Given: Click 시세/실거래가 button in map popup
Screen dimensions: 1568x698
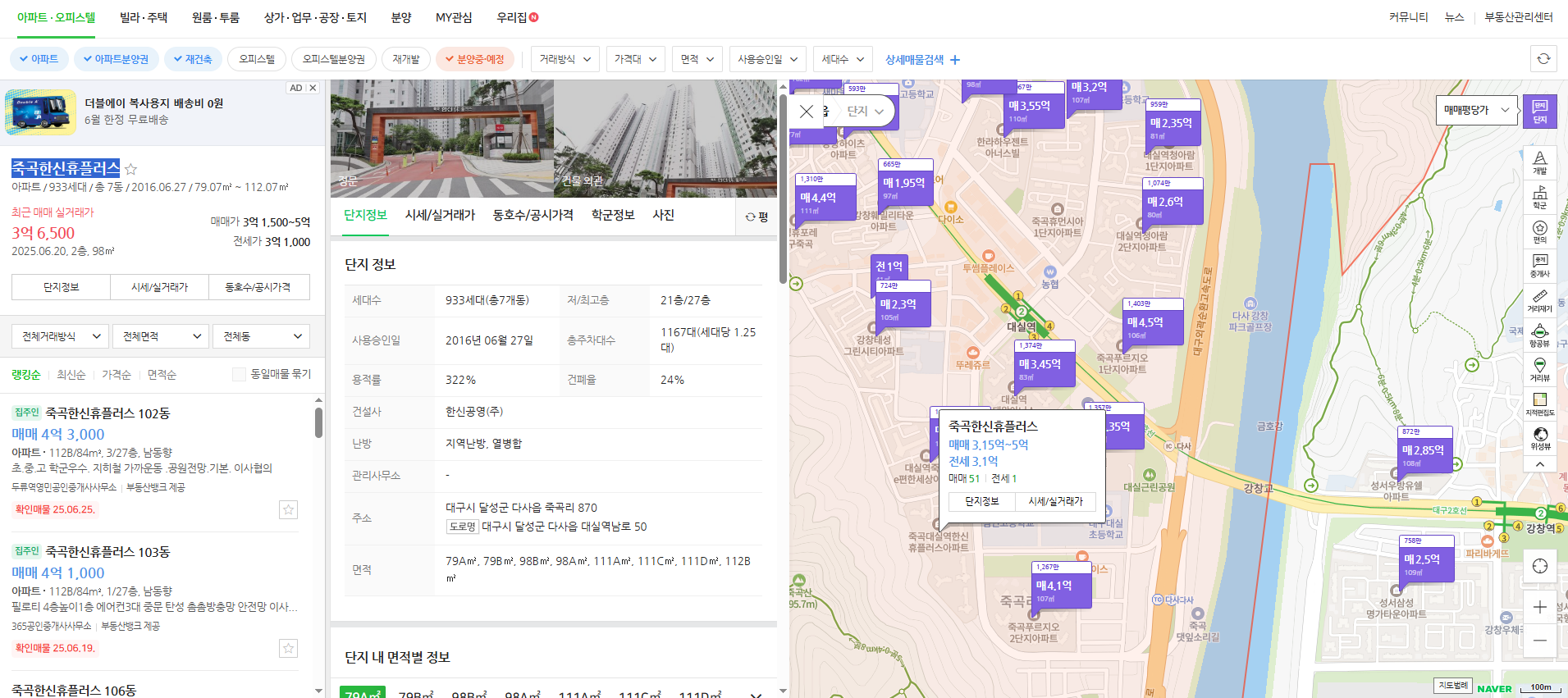Looking at the screenshot, I should 1055,501.
